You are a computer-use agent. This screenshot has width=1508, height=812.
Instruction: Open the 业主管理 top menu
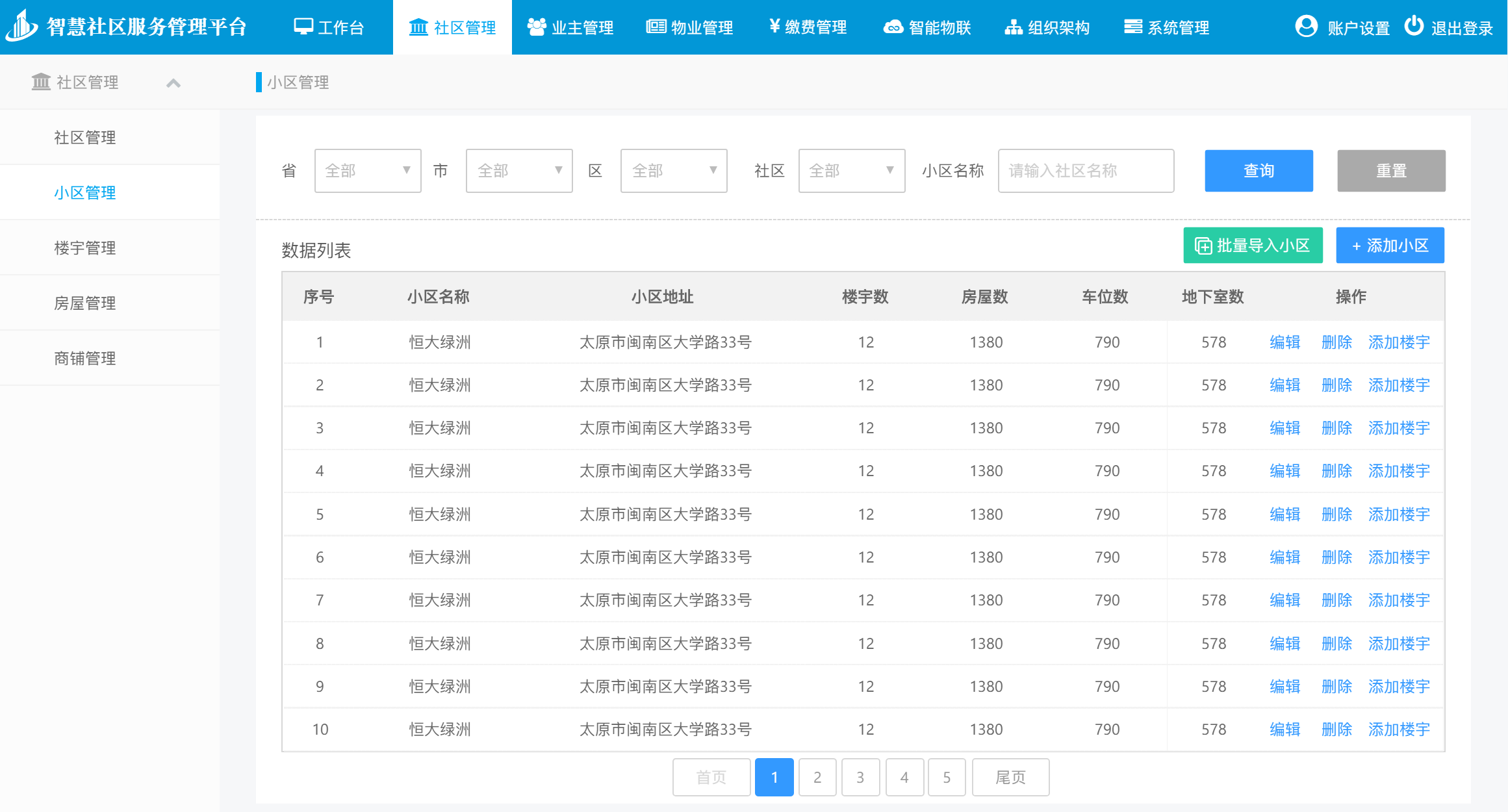point(570,27)
